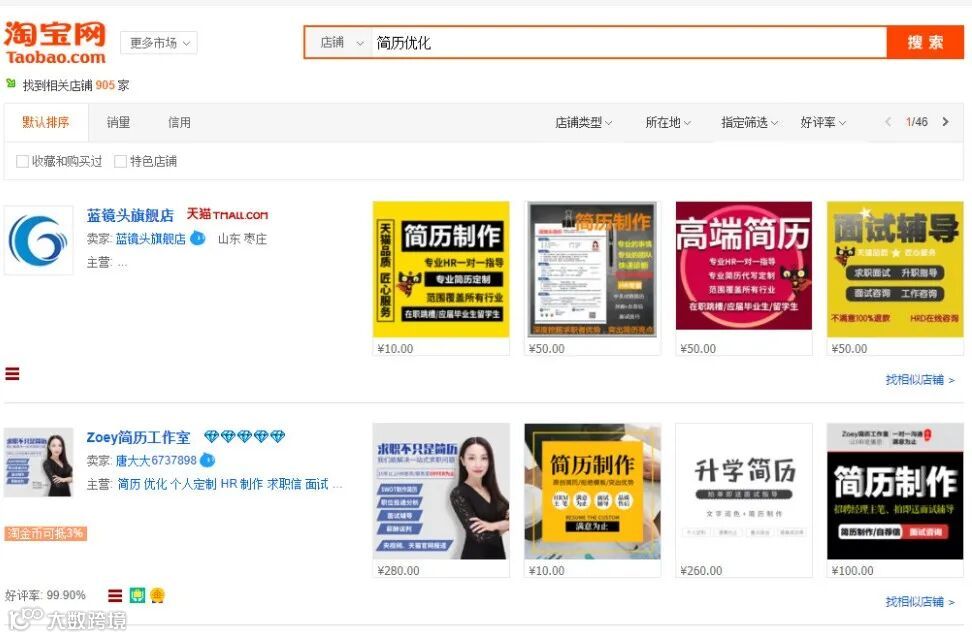The width and height of the screenshot is (972, 638).
Task: Click the green guarantee badge icon
Action: [x=138, y=596]
